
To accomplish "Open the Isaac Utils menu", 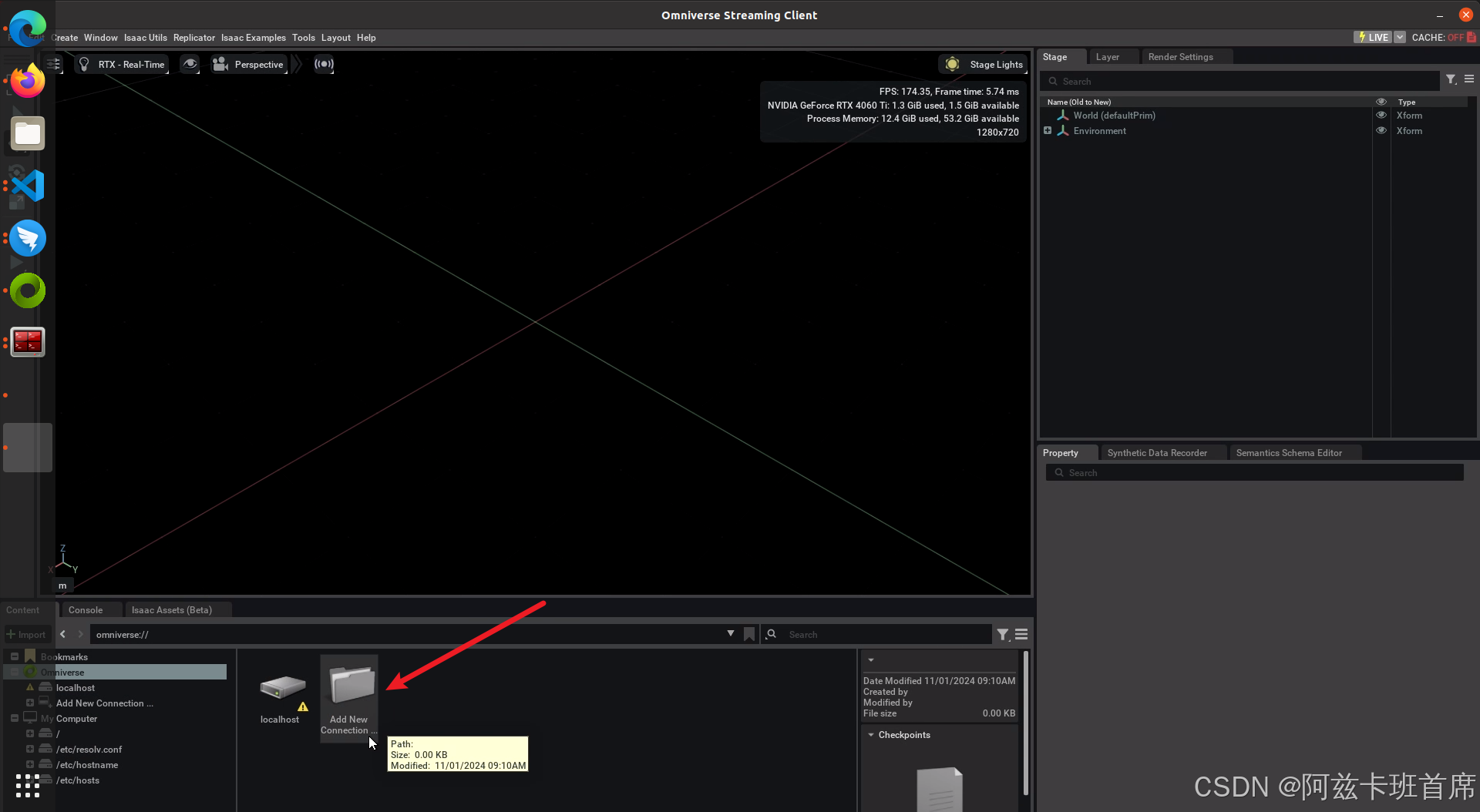I will pyautogui.click(x=145, y=37).
